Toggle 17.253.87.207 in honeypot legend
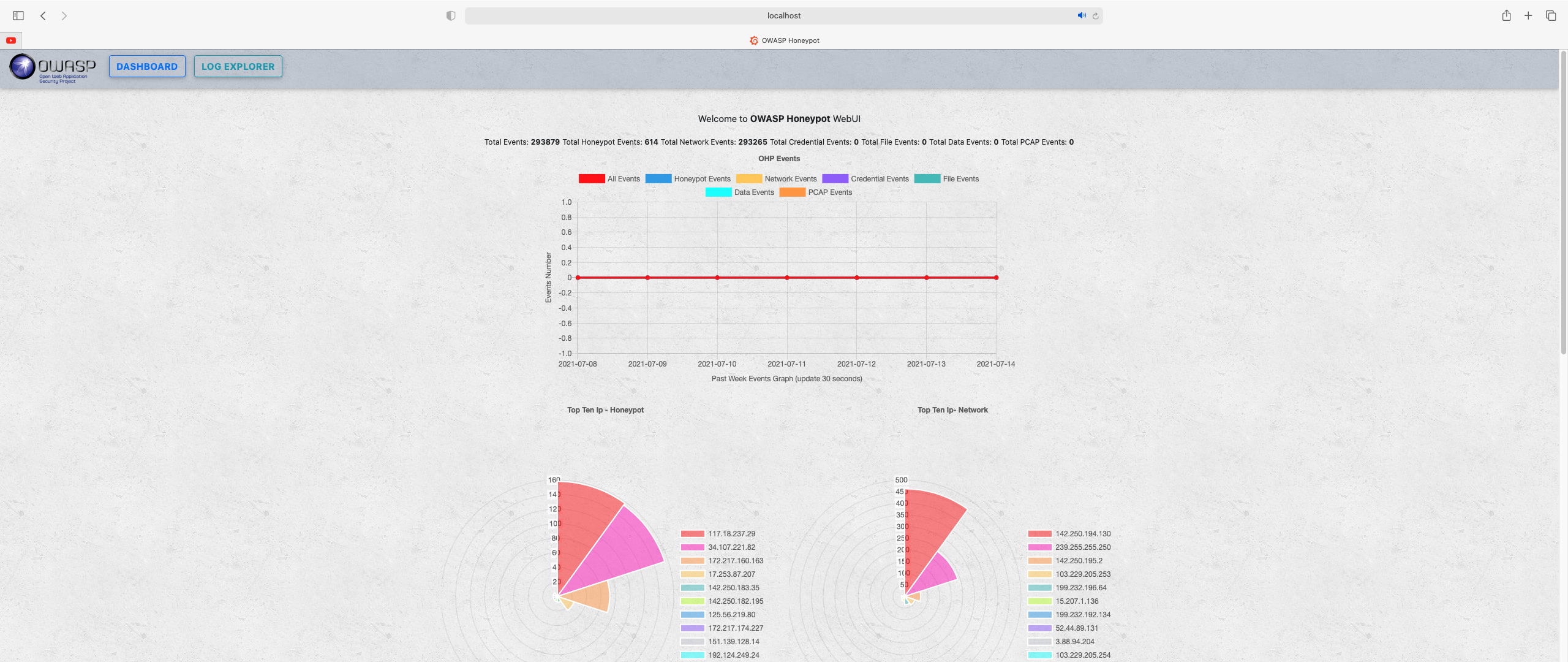 click(x=693, y=574)
